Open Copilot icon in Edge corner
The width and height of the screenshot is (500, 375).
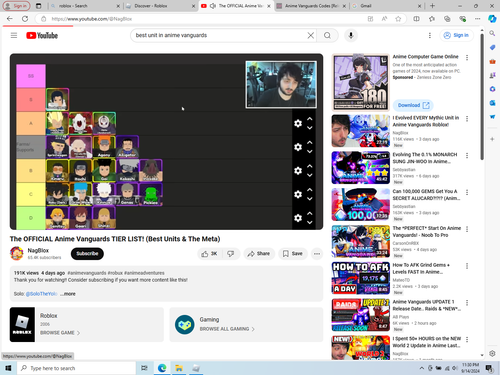(492, 19)
